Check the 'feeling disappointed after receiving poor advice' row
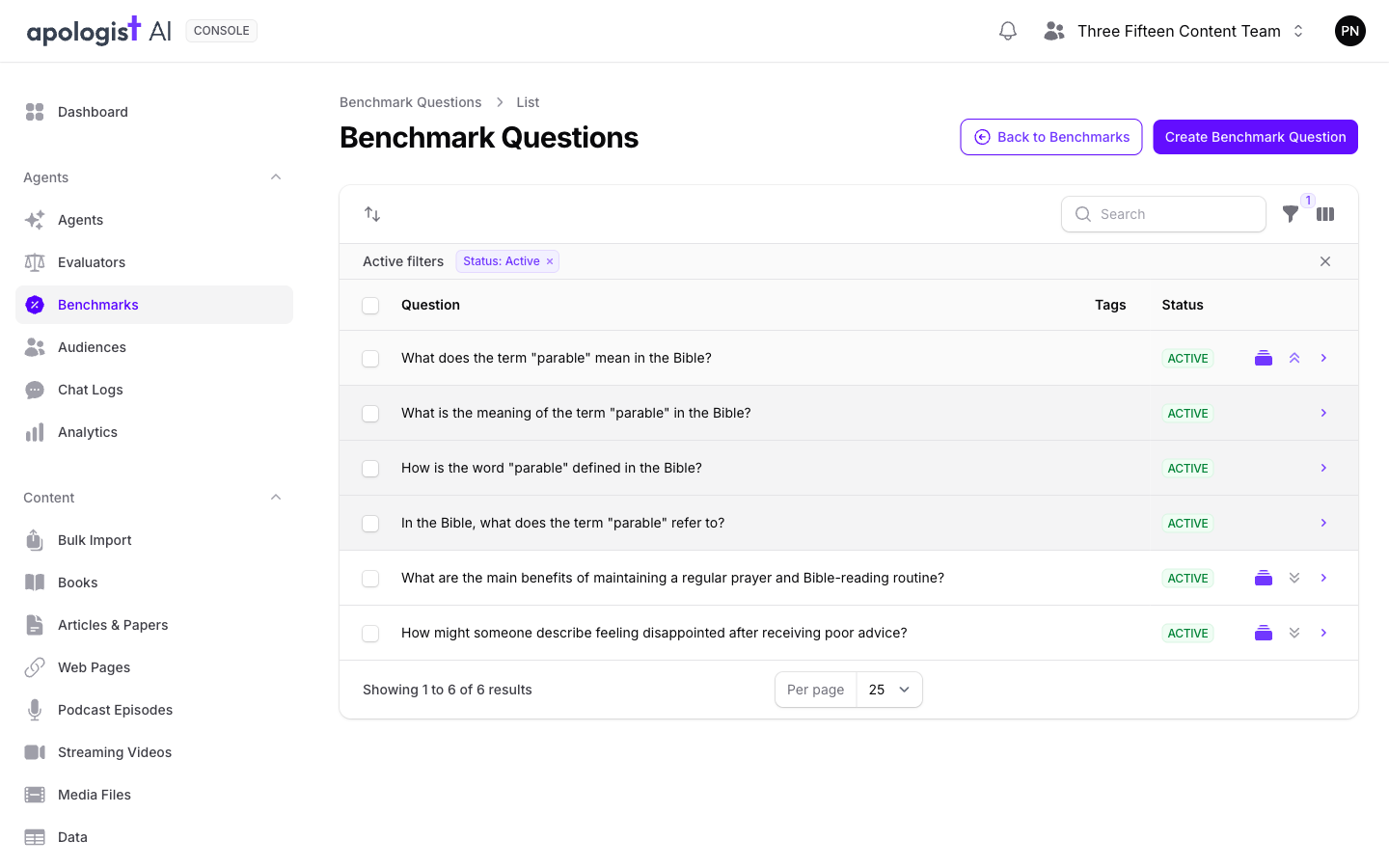 click(x=370, y=634)
